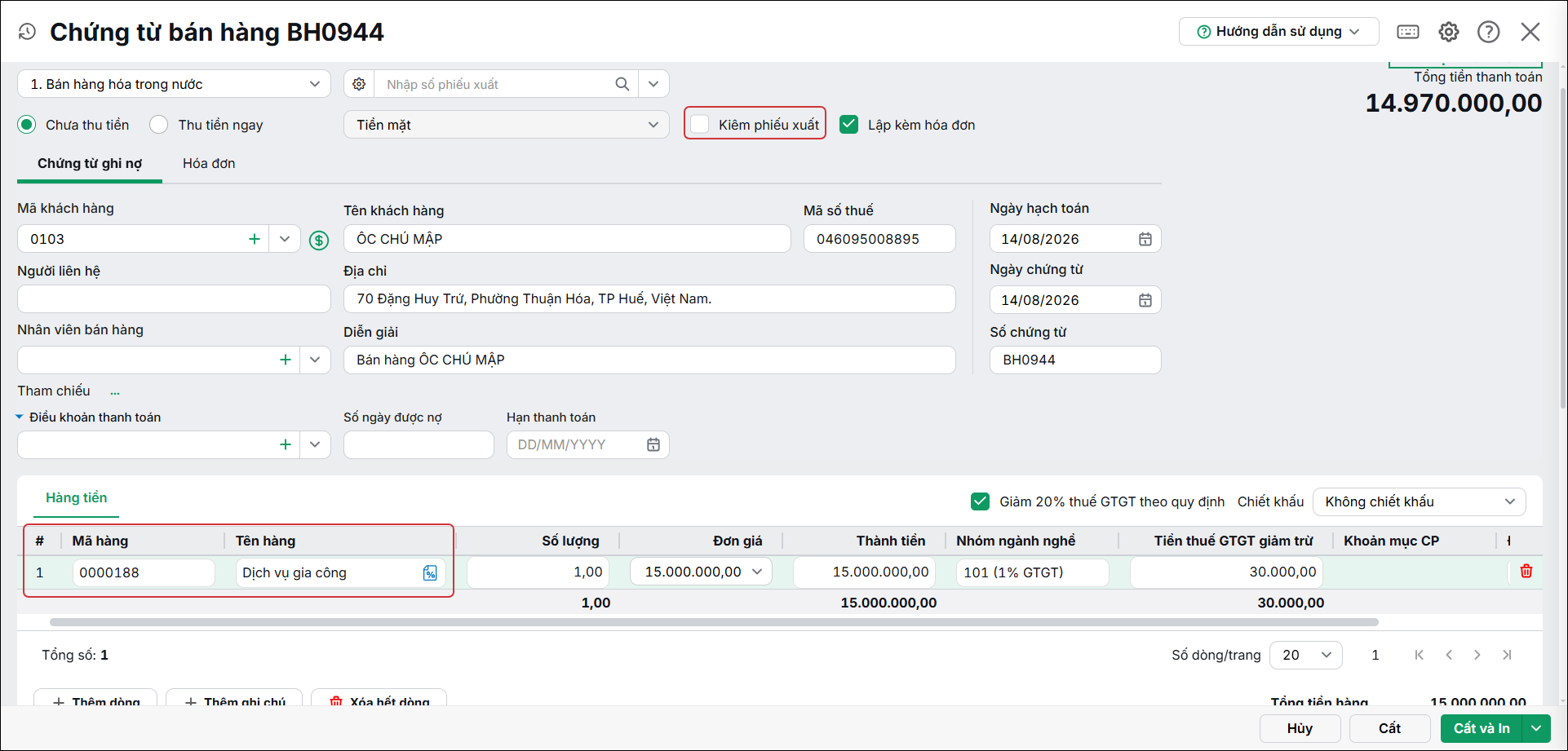
Task: Add a new customer with the plus icon
Action: click(255, 239)
